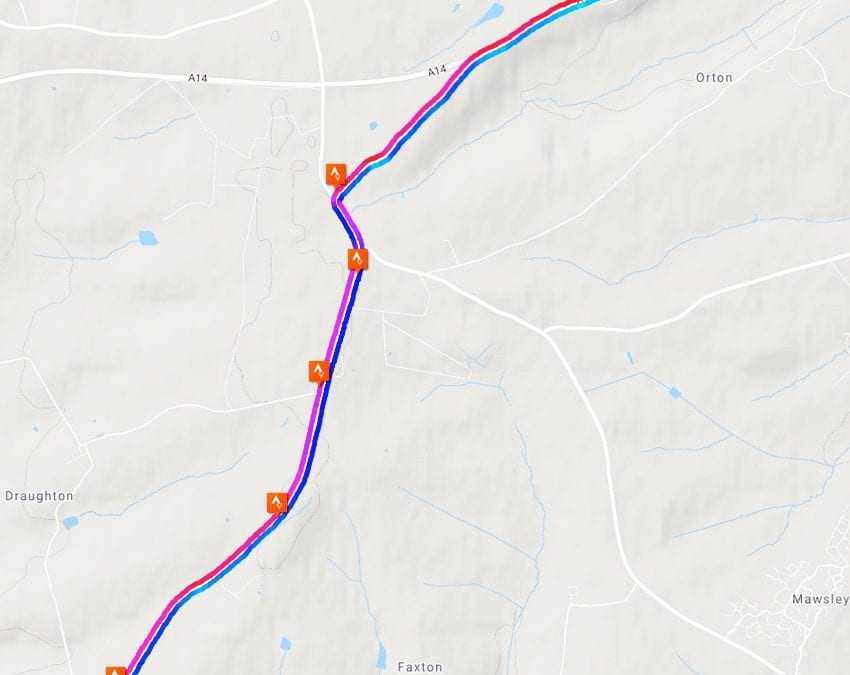
Task: Open the third orange segment marker from the top
Action: [x=319, y=371]
